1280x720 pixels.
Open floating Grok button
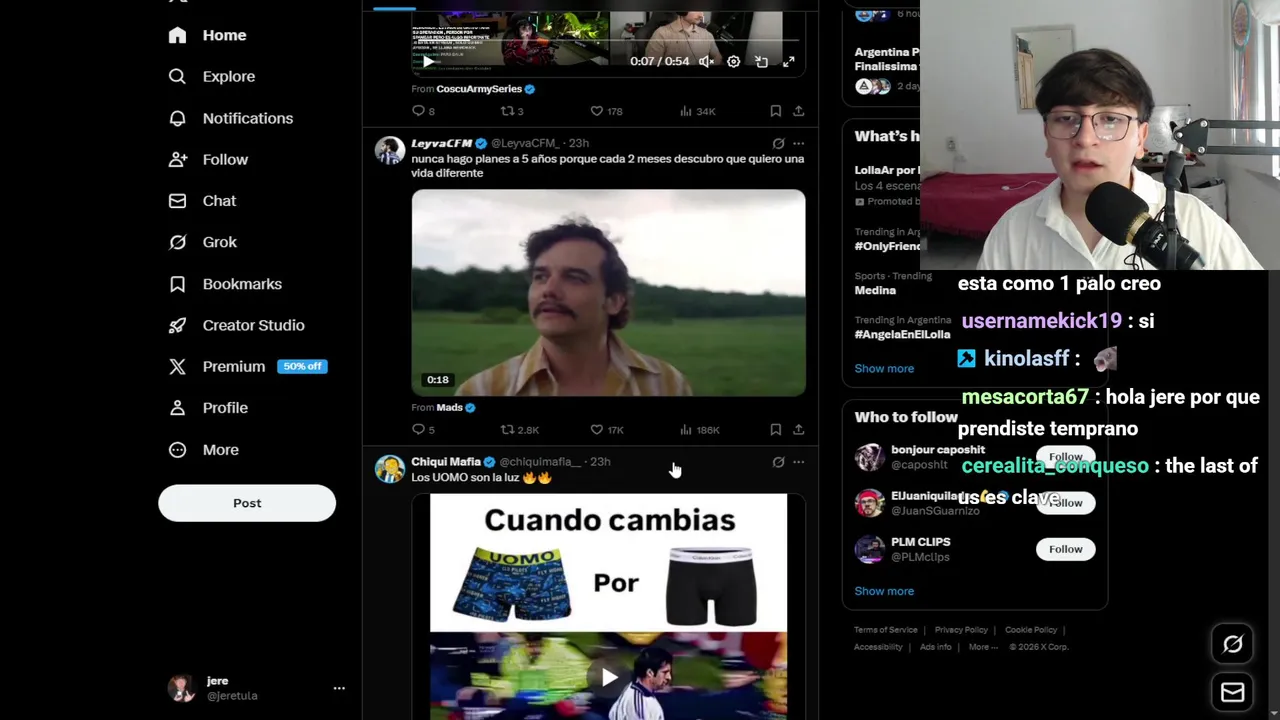(x=1233, y=645)
